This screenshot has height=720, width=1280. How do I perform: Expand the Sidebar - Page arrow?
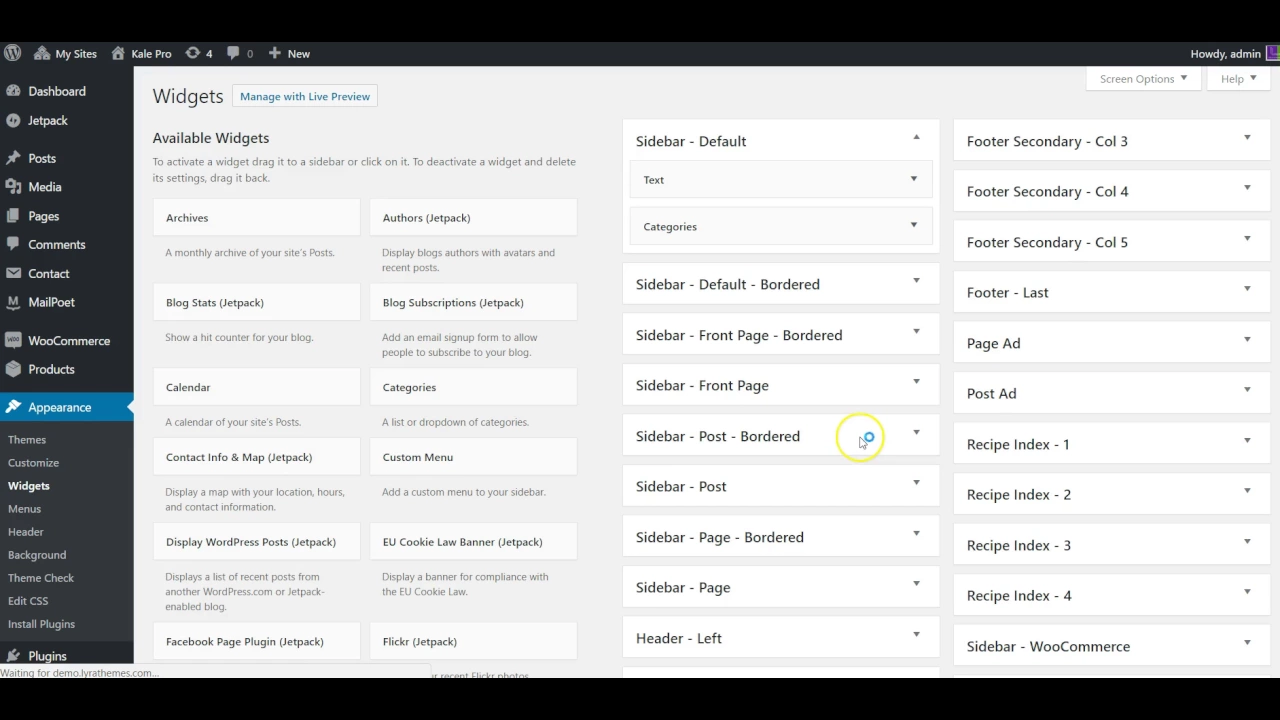pos(916,584)
